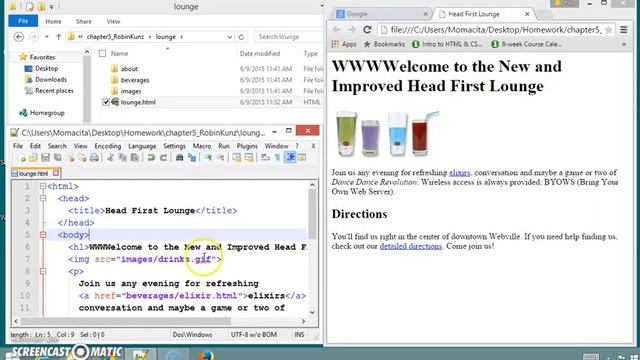Open the Share ribbon tab
Screen dimensions: 640x360
[x=84, y=21]
